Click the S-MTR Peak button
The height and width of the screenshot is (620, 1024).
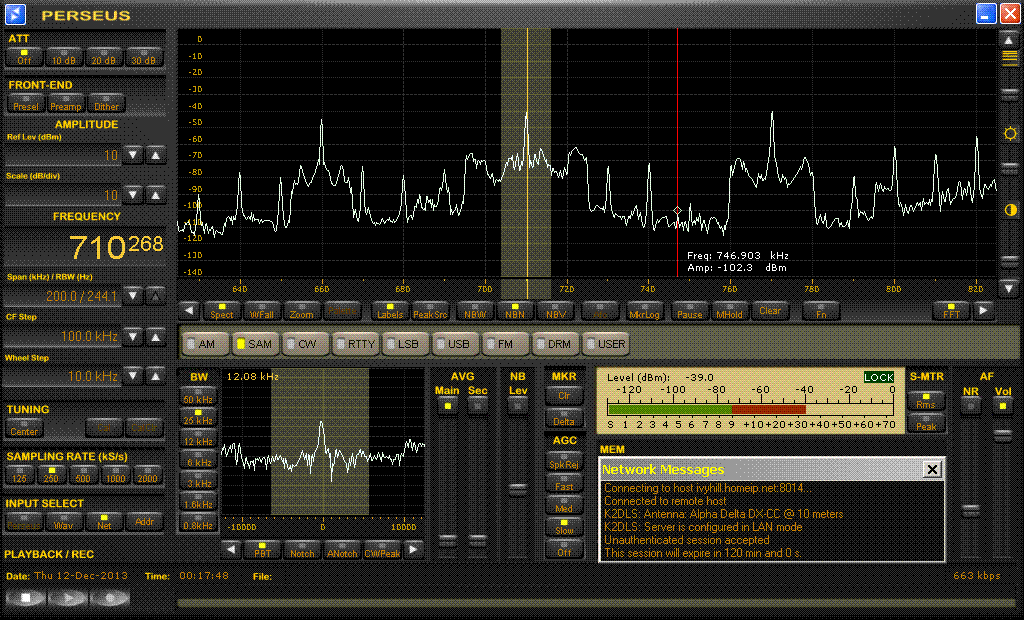(x=926, y=423)
